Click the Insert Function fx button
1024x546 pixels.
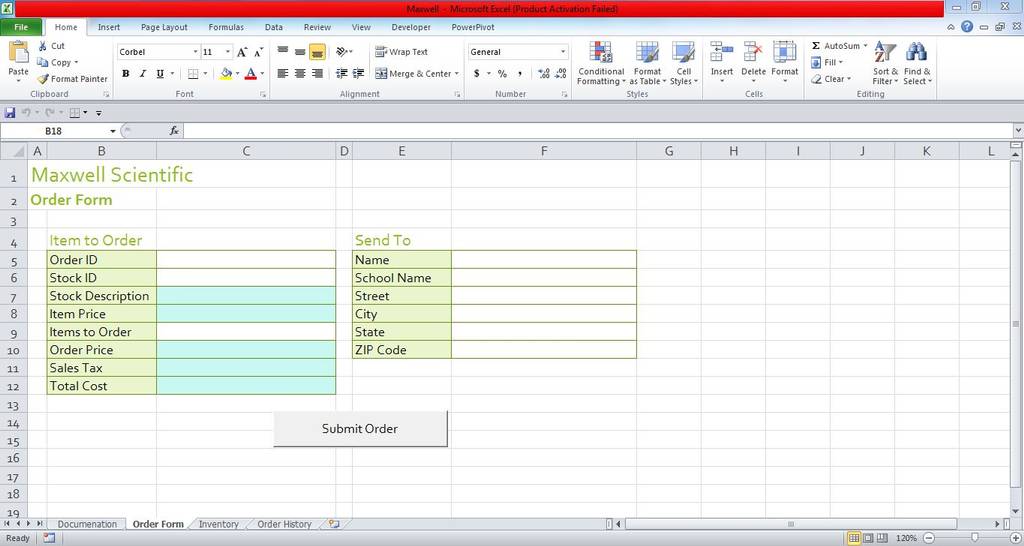click(174, 131)
